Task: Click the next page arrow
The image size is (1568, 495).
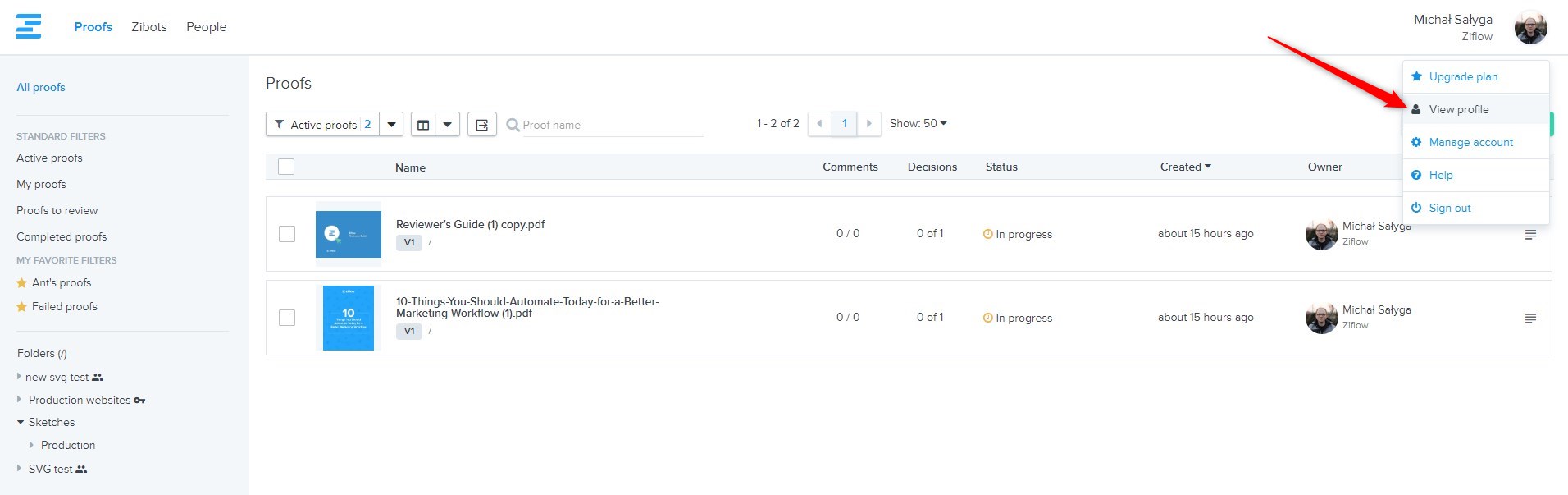Action: tap(869, 124)
